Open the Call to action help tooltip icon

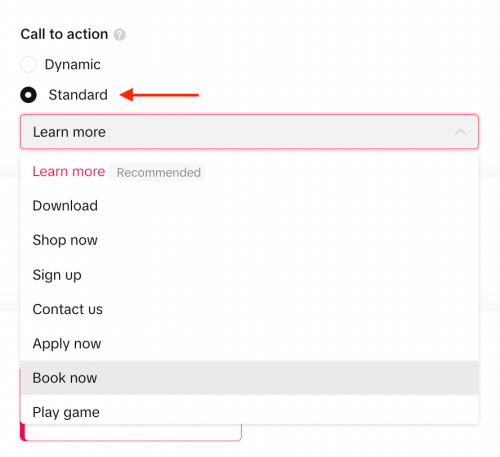click(119, 35)
